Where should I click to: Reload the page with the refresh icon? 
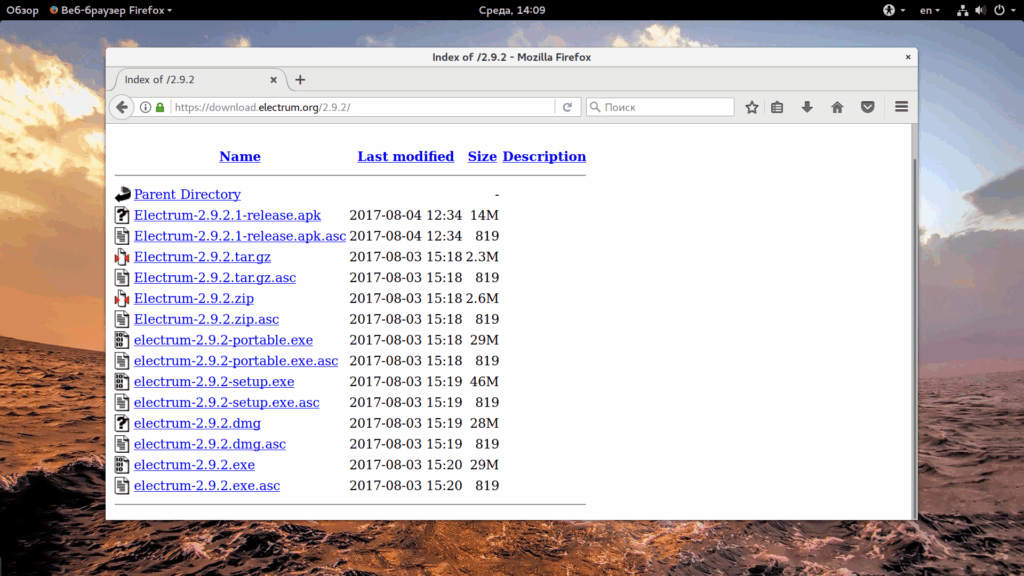point(567,107)
